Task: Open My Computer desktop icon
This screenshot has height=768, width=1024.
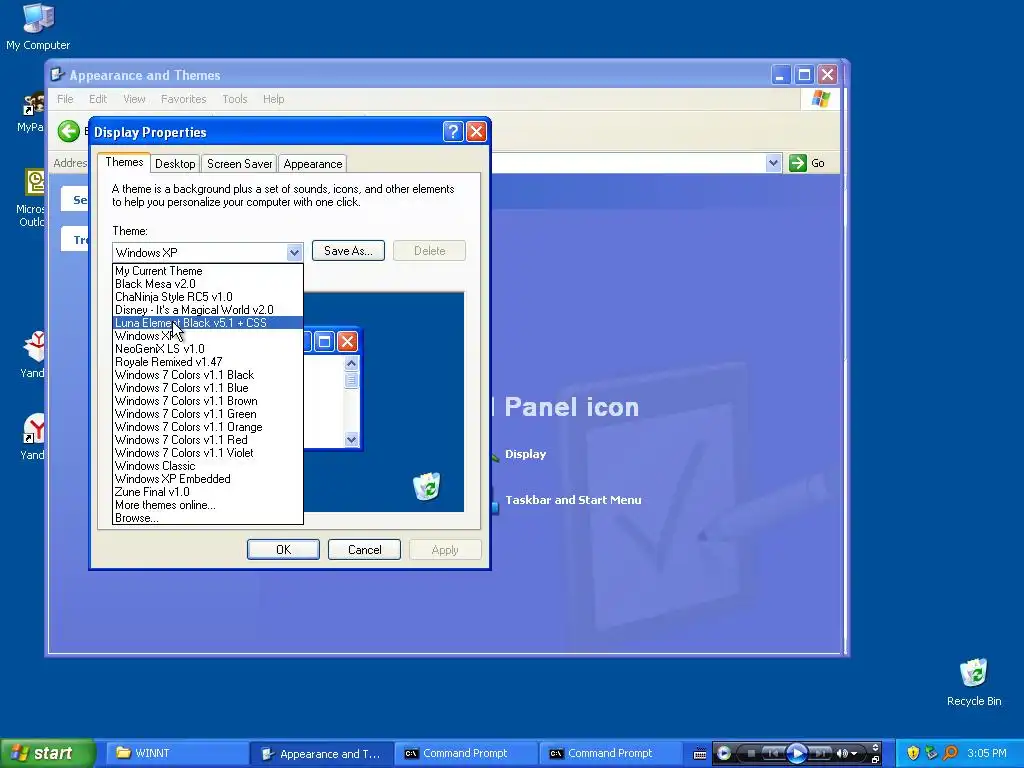Action: tap(38, 27)
